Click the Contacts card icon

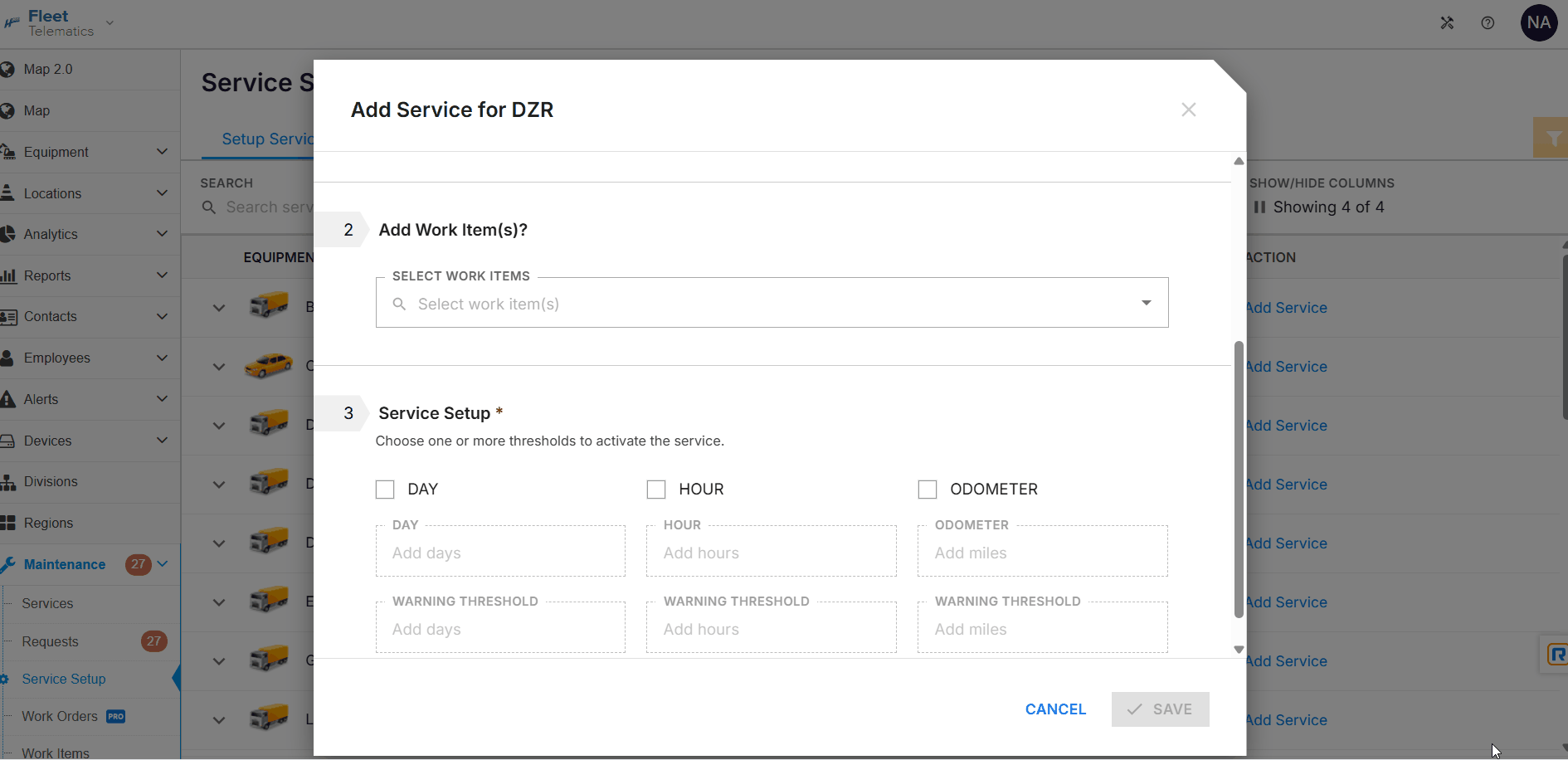[x=8, y=317]
